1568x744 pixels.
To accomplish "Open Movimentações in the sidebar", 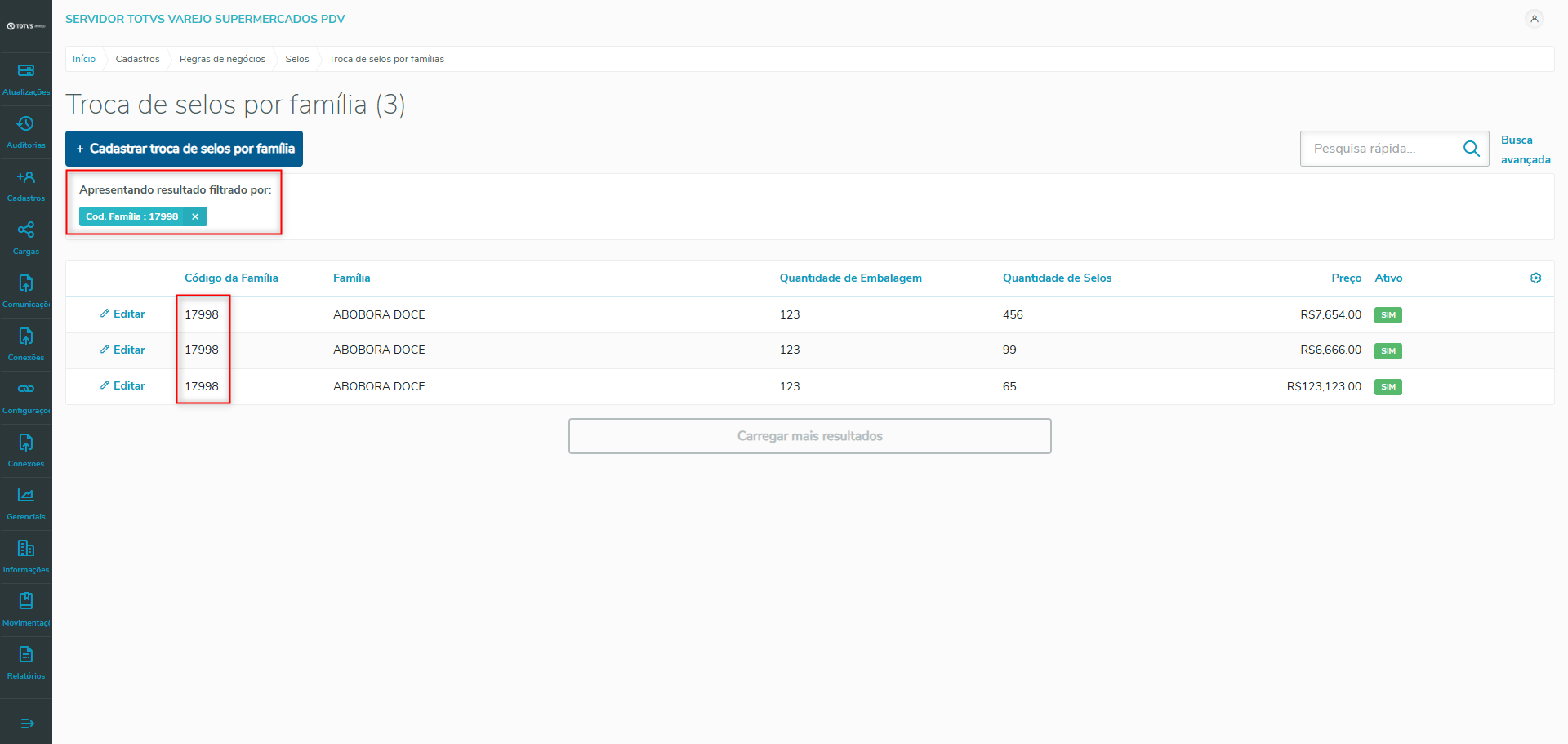I will (26, 611).
